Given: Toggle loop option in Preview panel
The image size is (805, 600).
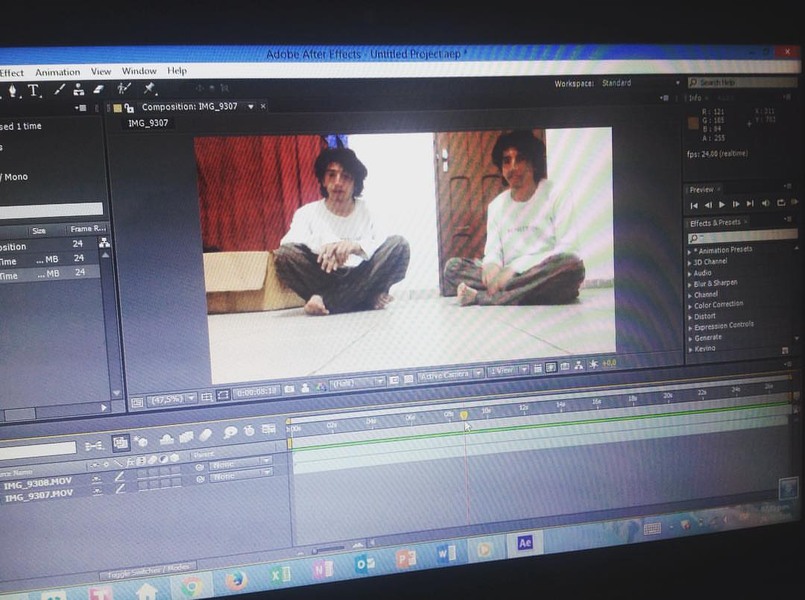Looking at the screenshot, I should click(x=781, y=203).
